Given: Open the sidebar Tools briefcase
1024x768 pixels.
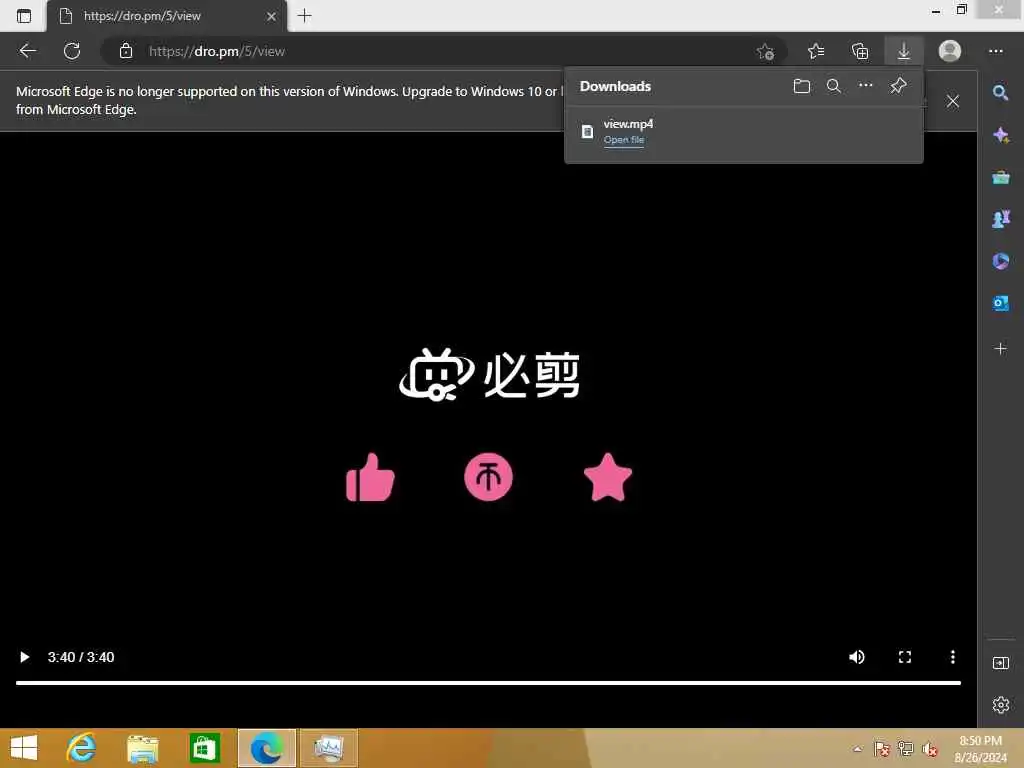Looking at the screenshot, I should pyautogui.click(x=1000, y=178).
